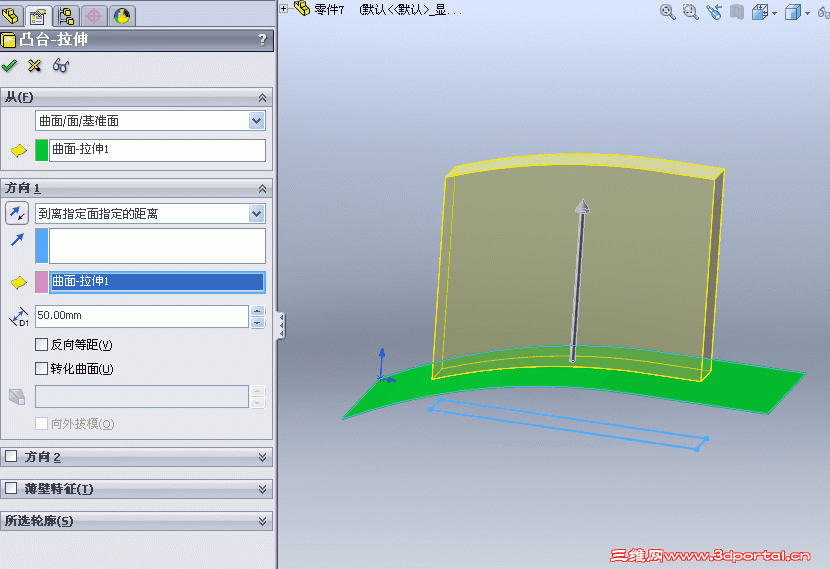Enable the 反向等距 checkbox

(x=41, y=345)
